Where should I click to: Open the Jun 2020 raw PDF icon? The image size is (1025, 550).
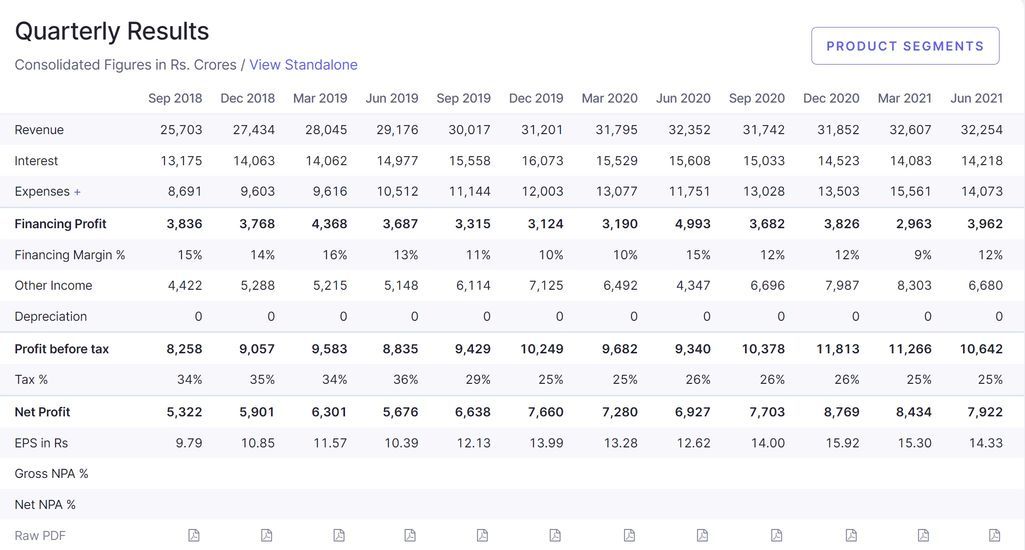point(702,536)
